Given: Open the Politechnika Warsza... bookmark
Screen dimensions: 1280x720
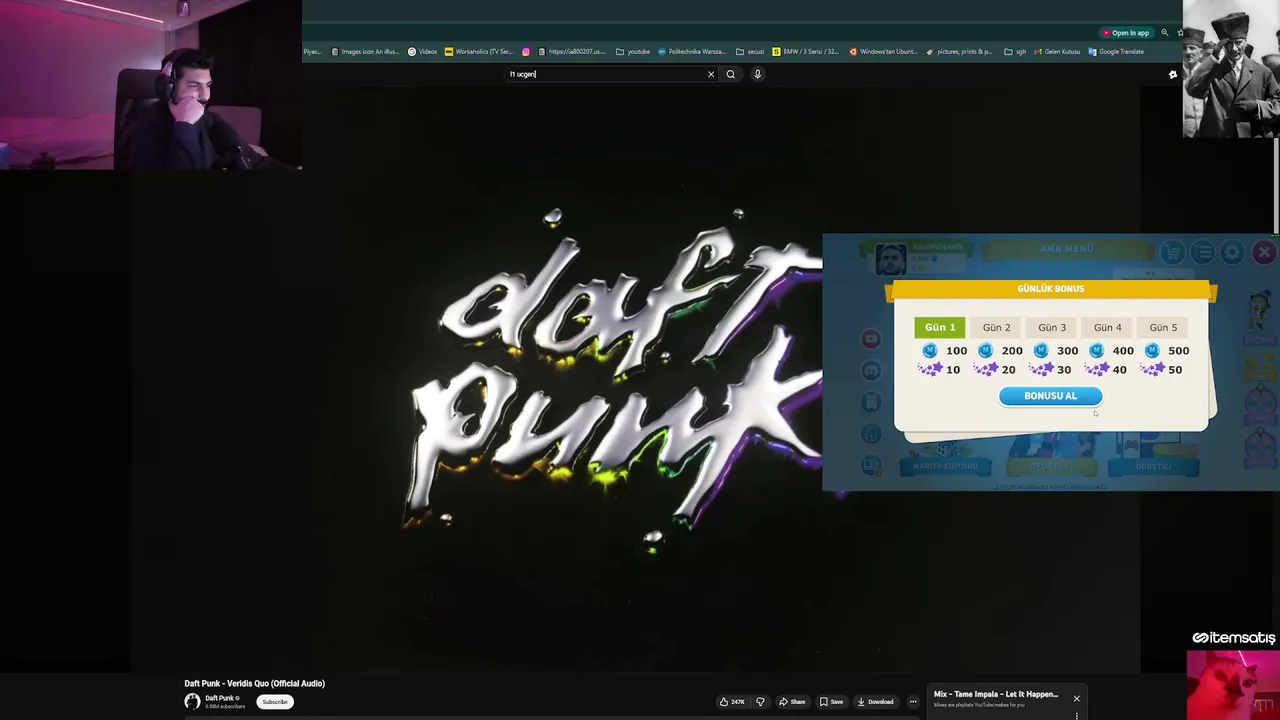Looking at the screenshot, I should [x=692, y=52].
